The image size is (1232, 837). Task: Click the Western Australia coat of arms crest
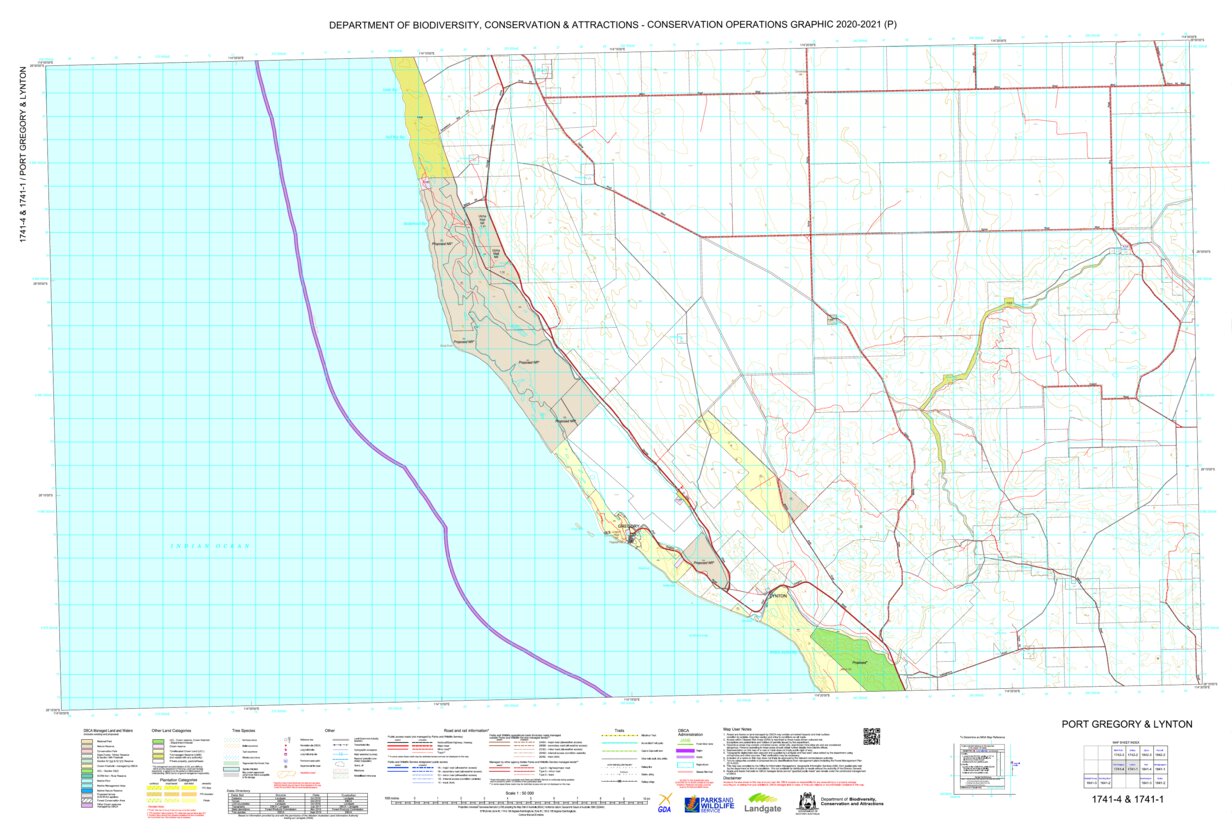point(805,804)
